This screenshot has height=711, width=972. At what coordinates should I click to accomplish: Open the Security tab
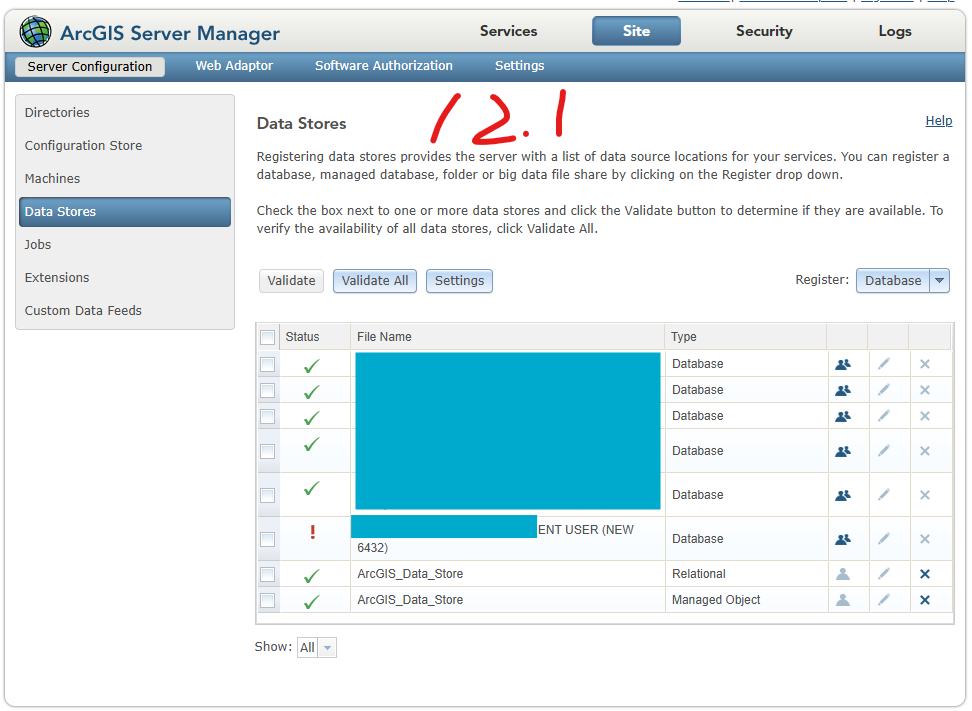point(764,31)
